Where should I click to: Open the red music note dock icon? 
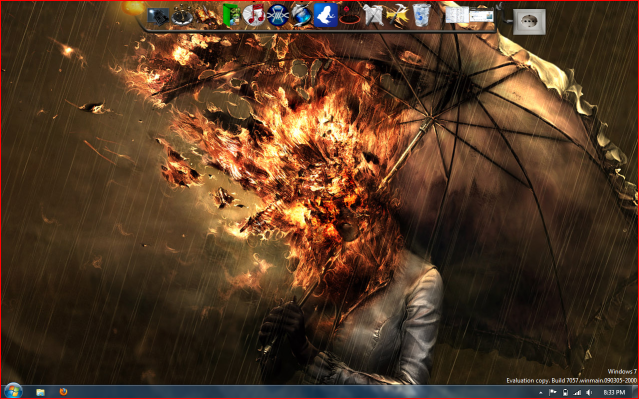[x=253, y=15]
